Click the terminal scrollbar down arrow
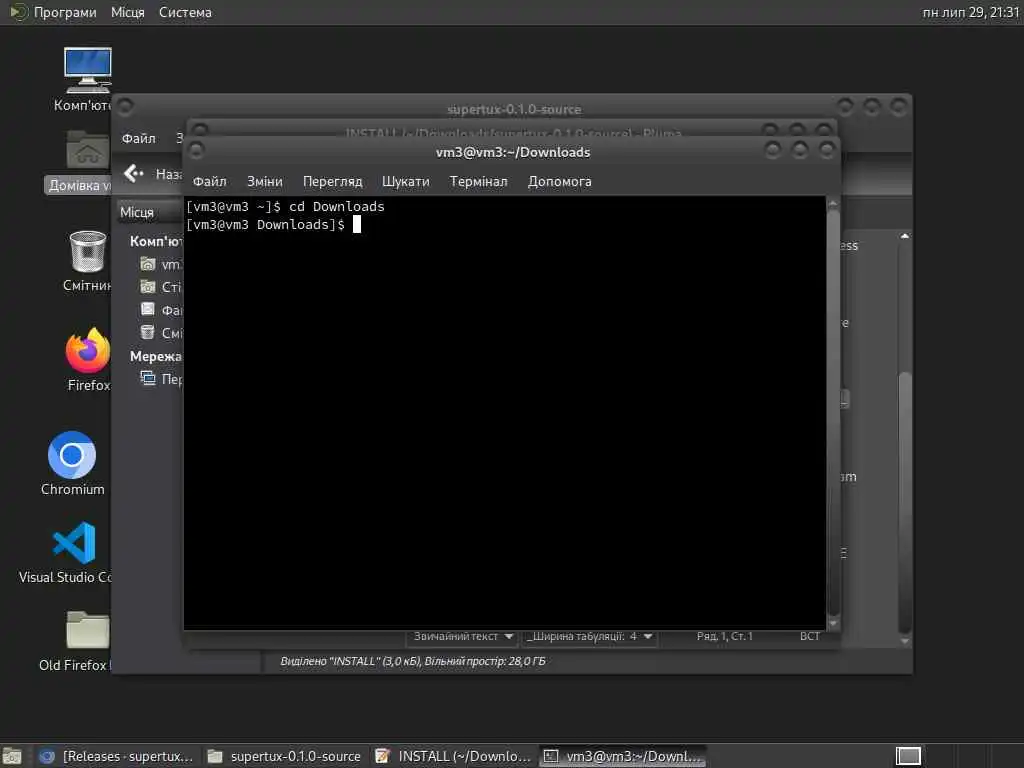Screen dimensions: 1024x768 (833, 624)
